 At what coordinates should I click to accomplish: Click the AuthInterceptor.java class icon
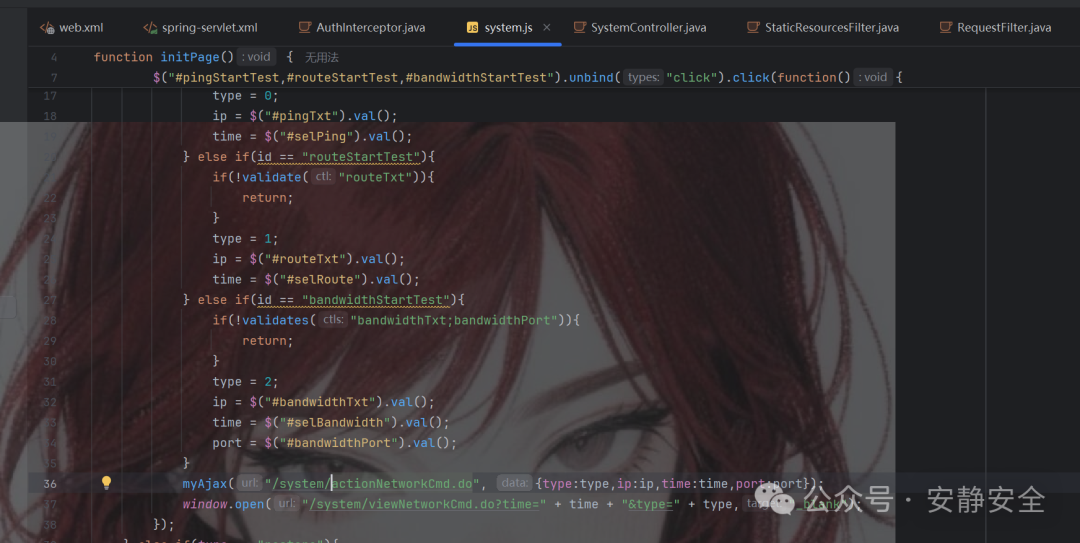click(x=304, y=28)
